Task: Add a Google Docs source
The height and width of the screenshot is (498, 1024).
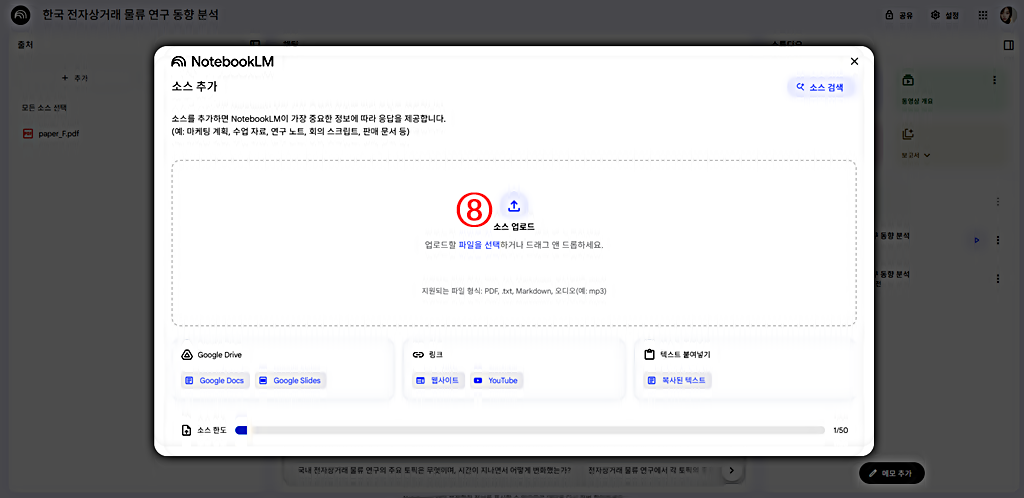Action: [x=215, y=381]
